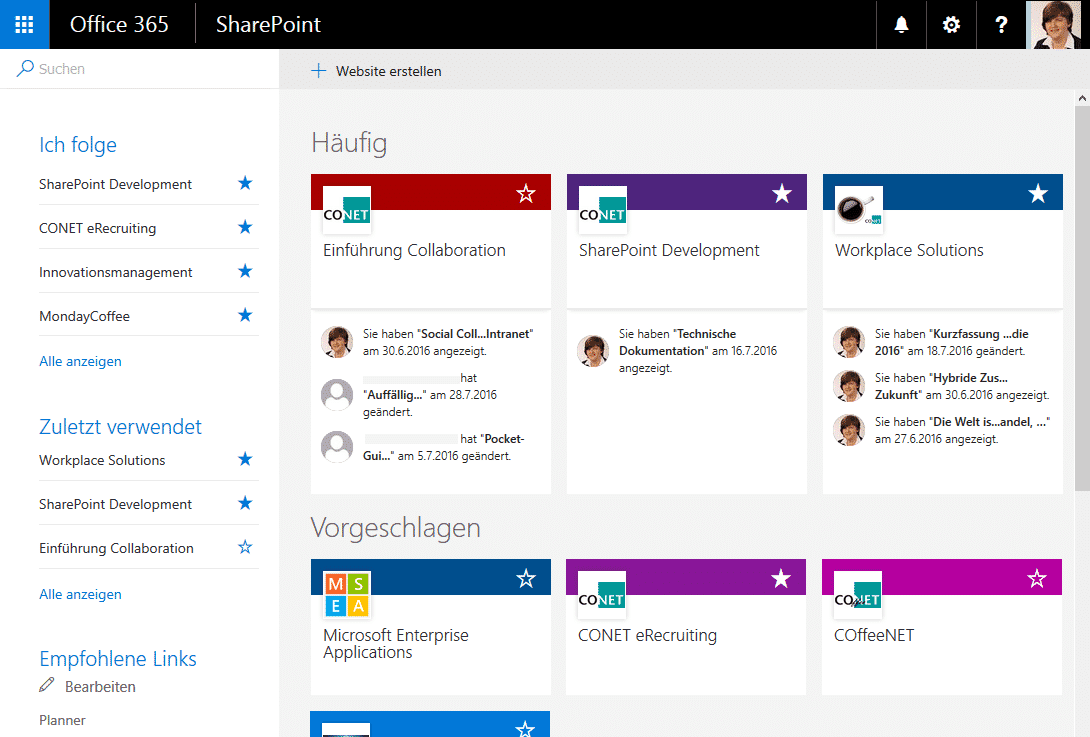1090x737 pixels.
Task: Click the MSEA logo on Microsoft Enterprise Applications card
Action: (347, 594)
